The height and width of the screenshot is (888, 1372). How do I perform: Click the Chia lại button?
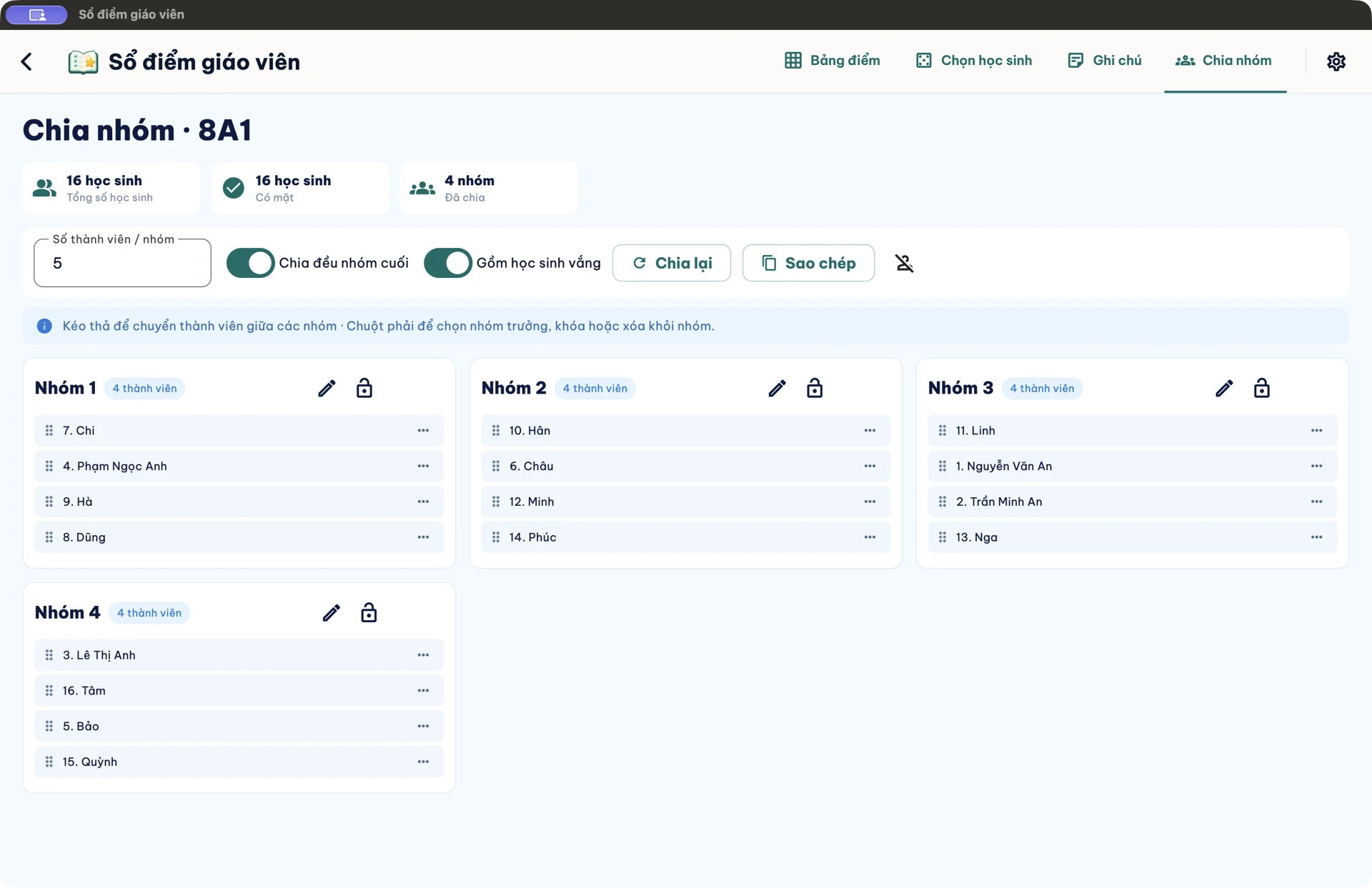pos(671,263)
